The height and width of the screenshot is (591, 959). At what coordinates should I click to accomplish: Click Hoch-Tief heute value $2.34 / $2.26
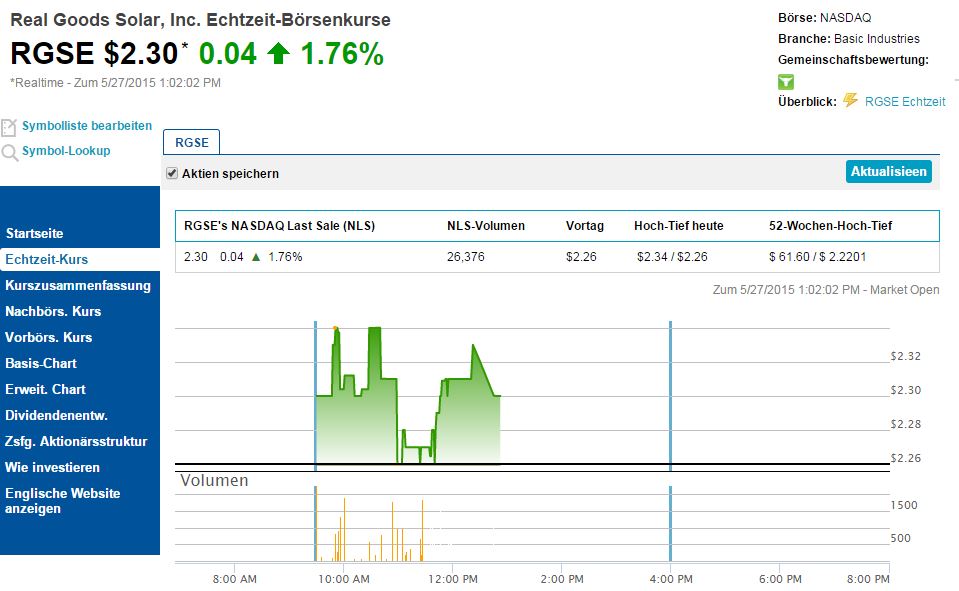672,257
